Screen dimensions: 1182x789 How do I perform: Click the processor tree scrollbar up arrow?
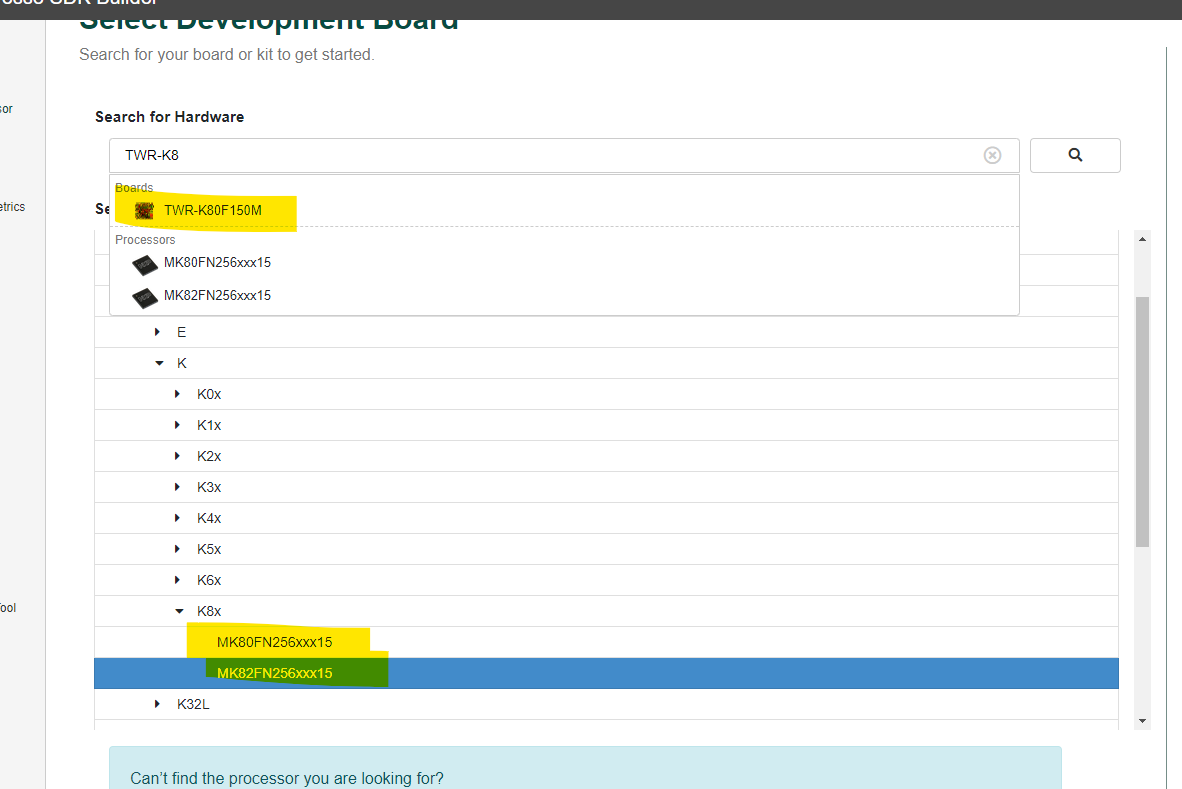click(x=1142, y=239)
